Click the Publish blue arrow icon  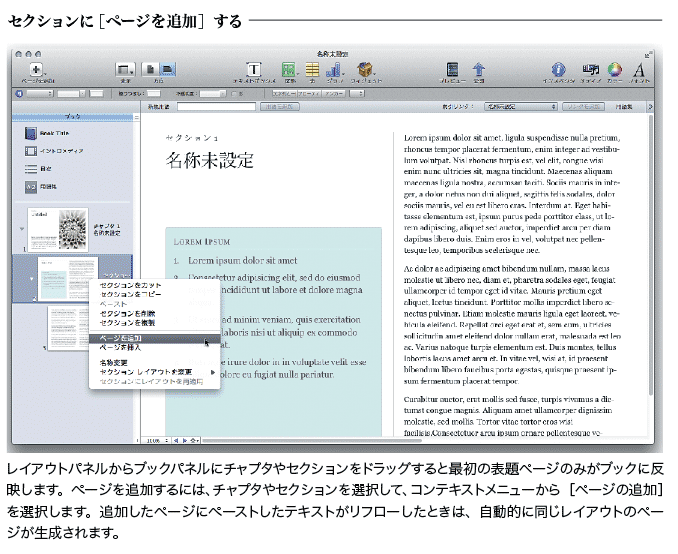(478, 70)
